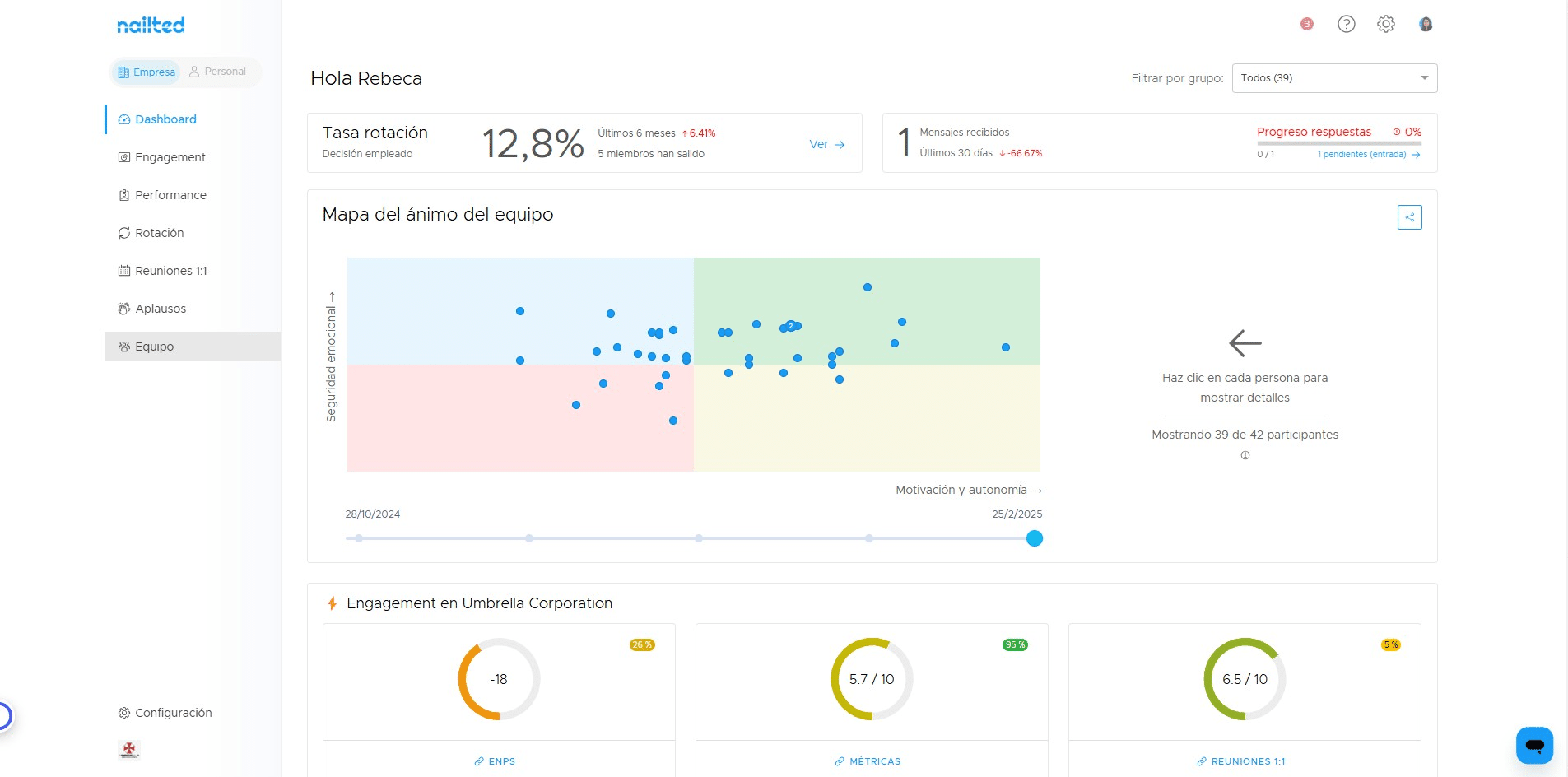Open the ENPS link
Screen dimensions: 1568x777
click(x=495, y=761)
